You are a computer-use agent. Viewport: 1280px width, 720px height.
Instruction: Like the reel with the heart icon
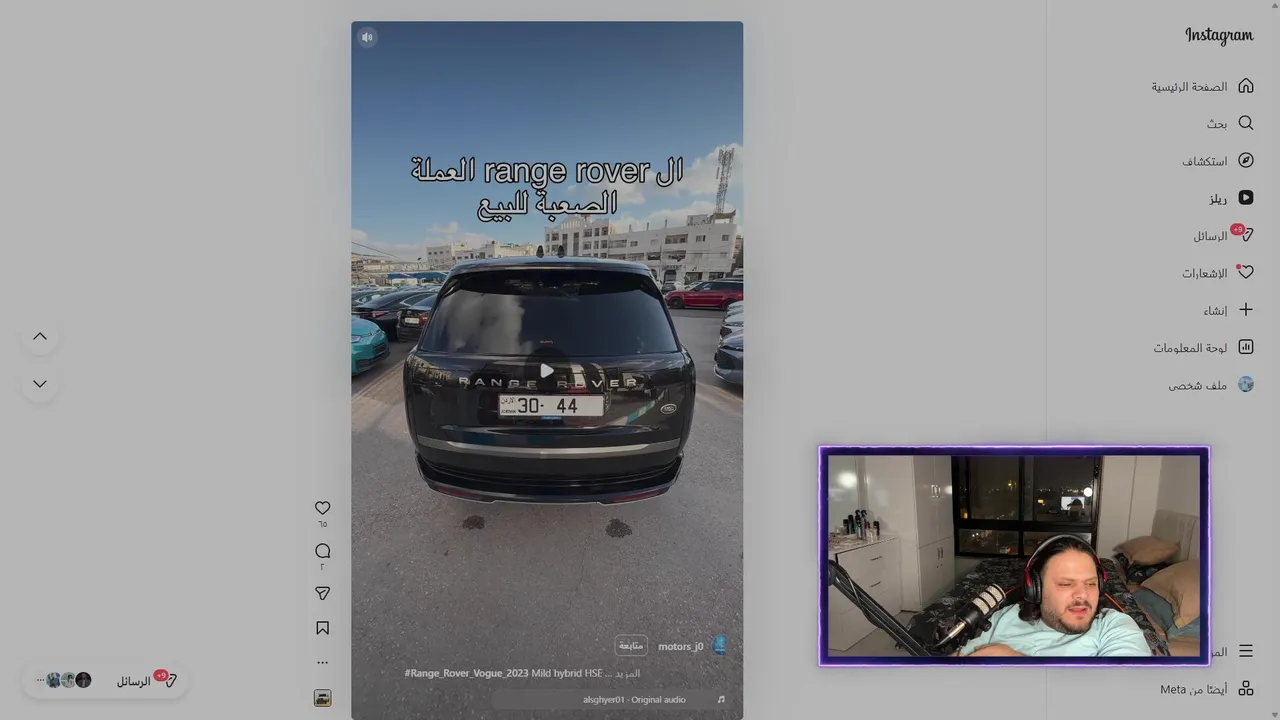[x=322, y=508]
